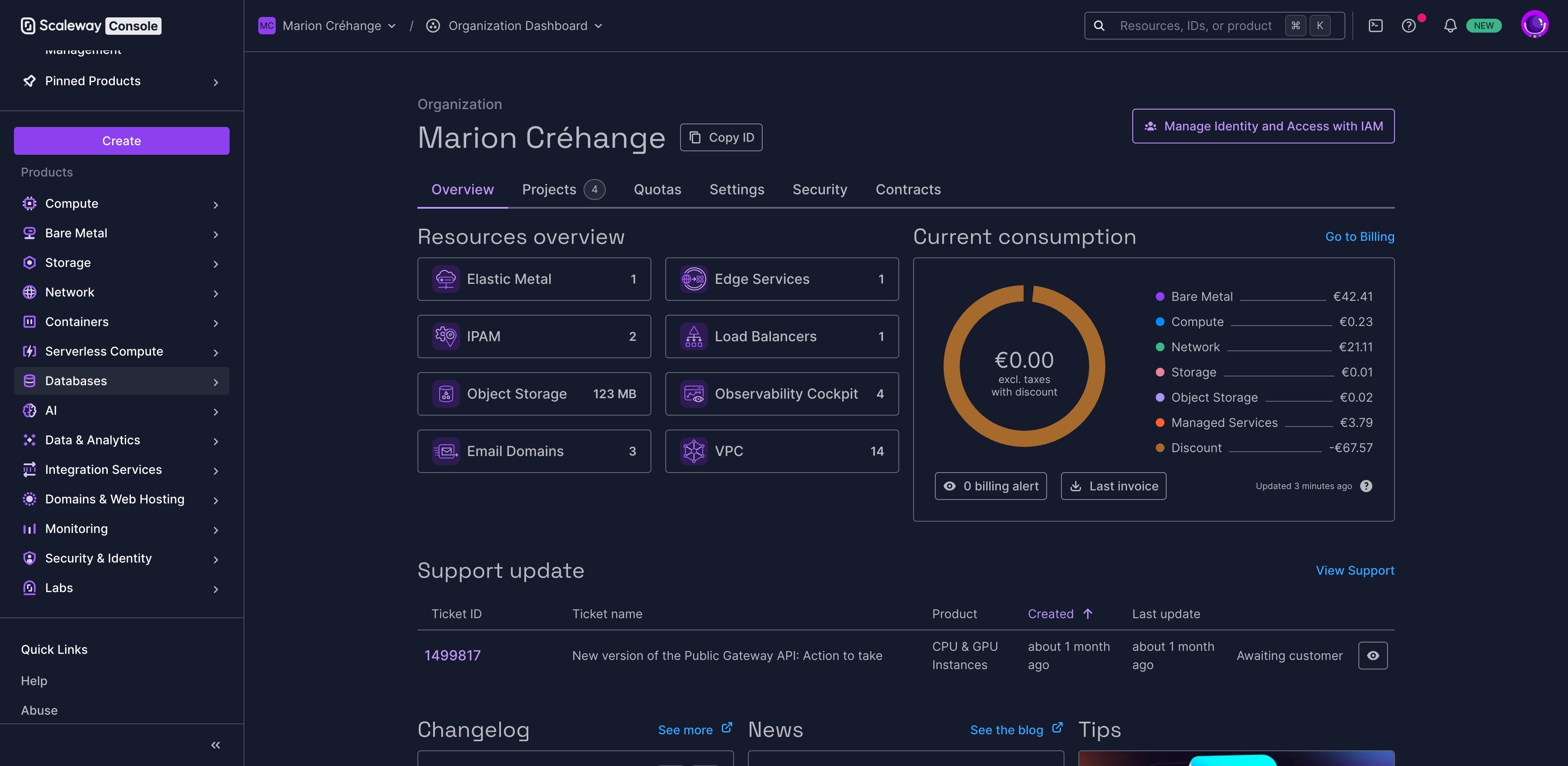The width and height of the screenshot is (1568, 766).
Task: Open the View Support link
Action: tap(1355, 570)
